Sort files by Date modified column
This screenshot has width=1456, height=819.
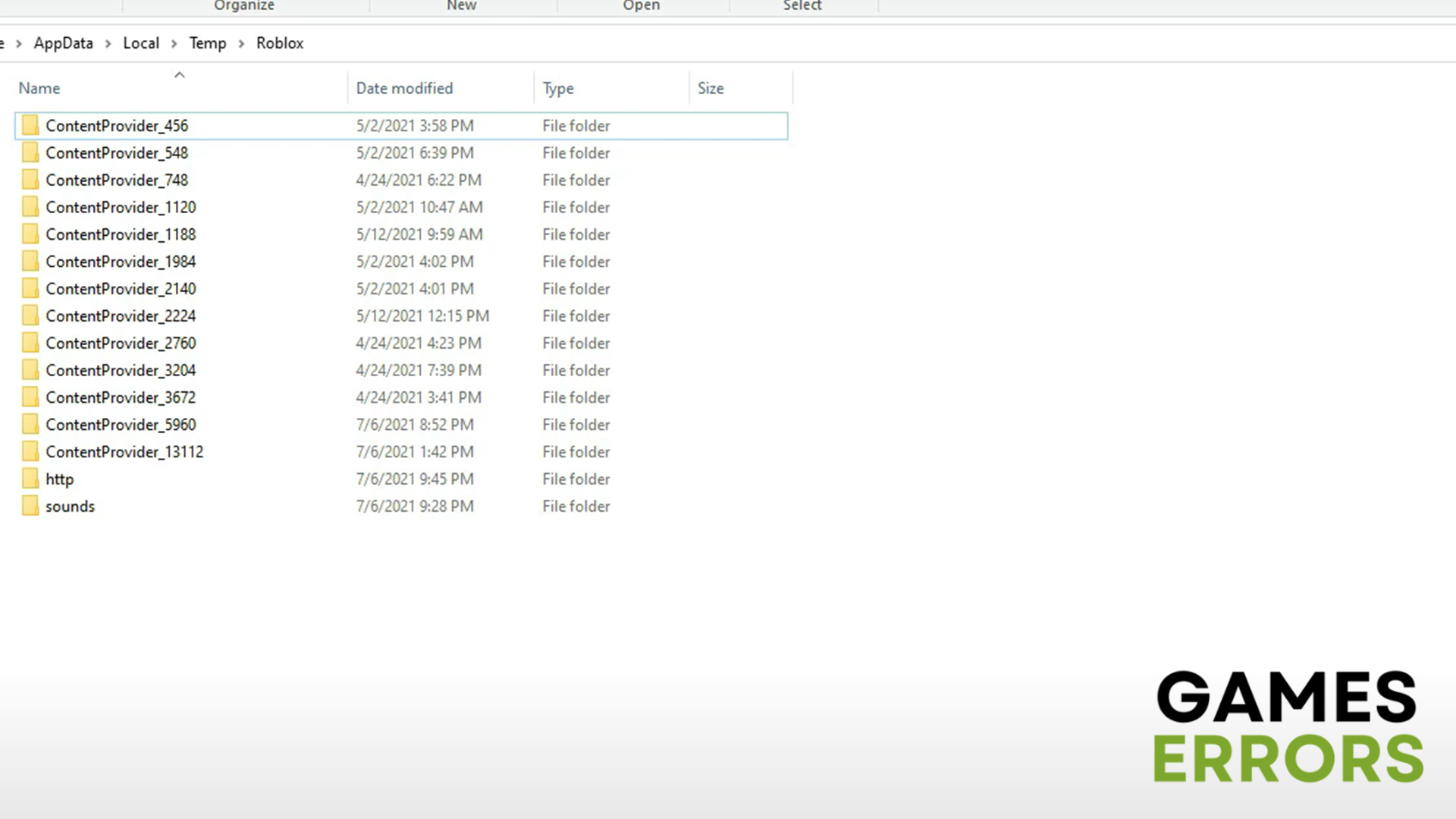pyautogui.click(x=404, y=88)
